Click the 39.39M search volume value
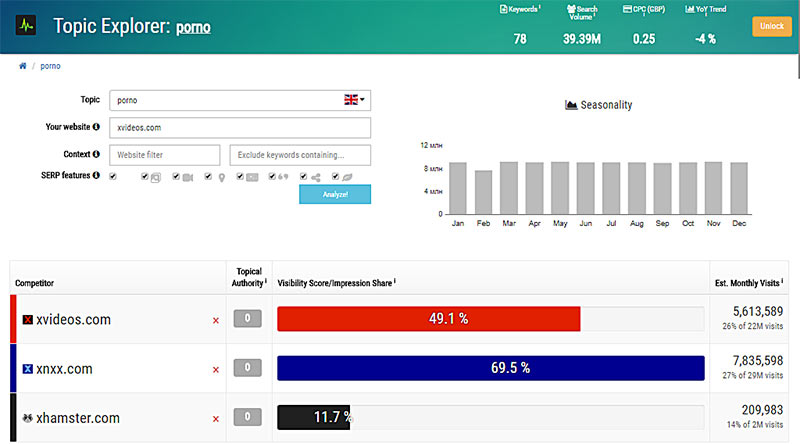This screenshot has height=444, width=800. [x=582, y=39]
